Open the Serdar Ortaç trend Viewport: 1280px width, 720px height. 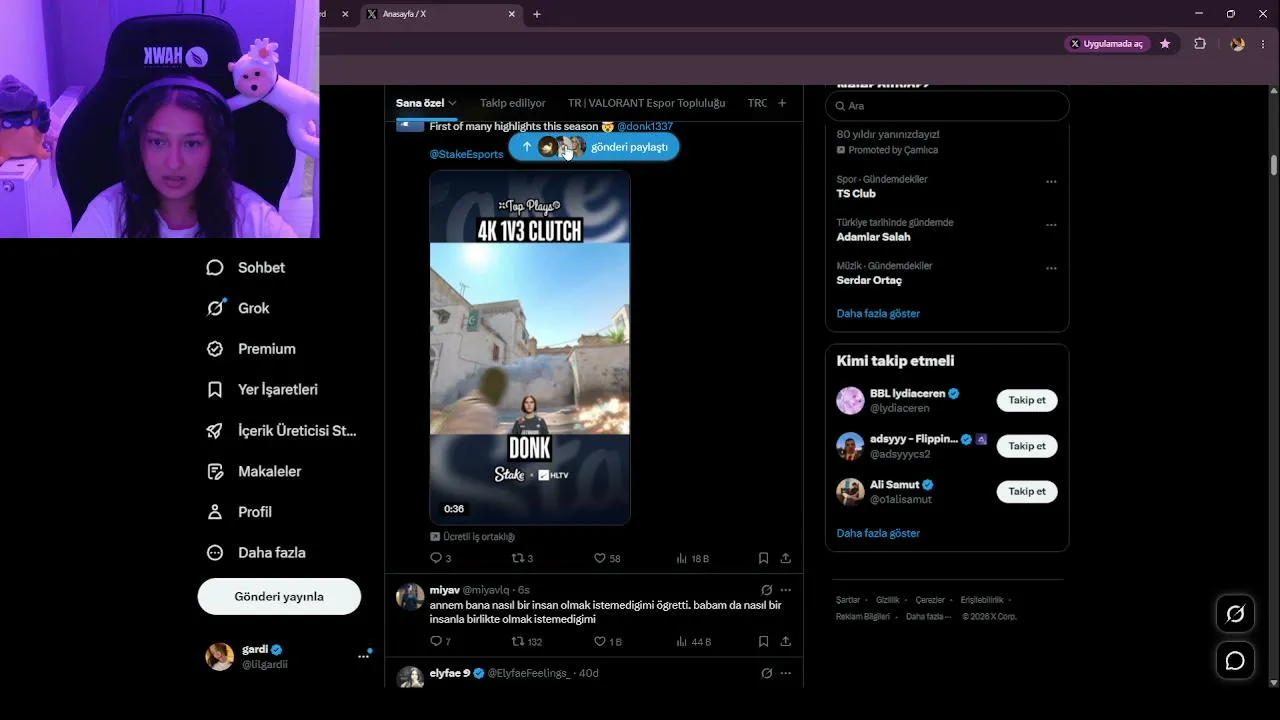coord(868,280)
